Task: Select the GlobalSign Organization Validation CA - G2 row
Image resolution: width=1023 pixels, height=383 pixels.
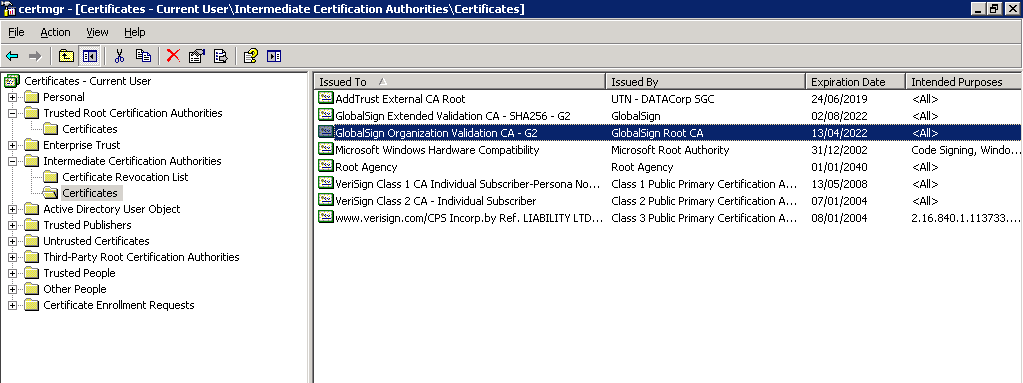Action: tap(667, 132)
